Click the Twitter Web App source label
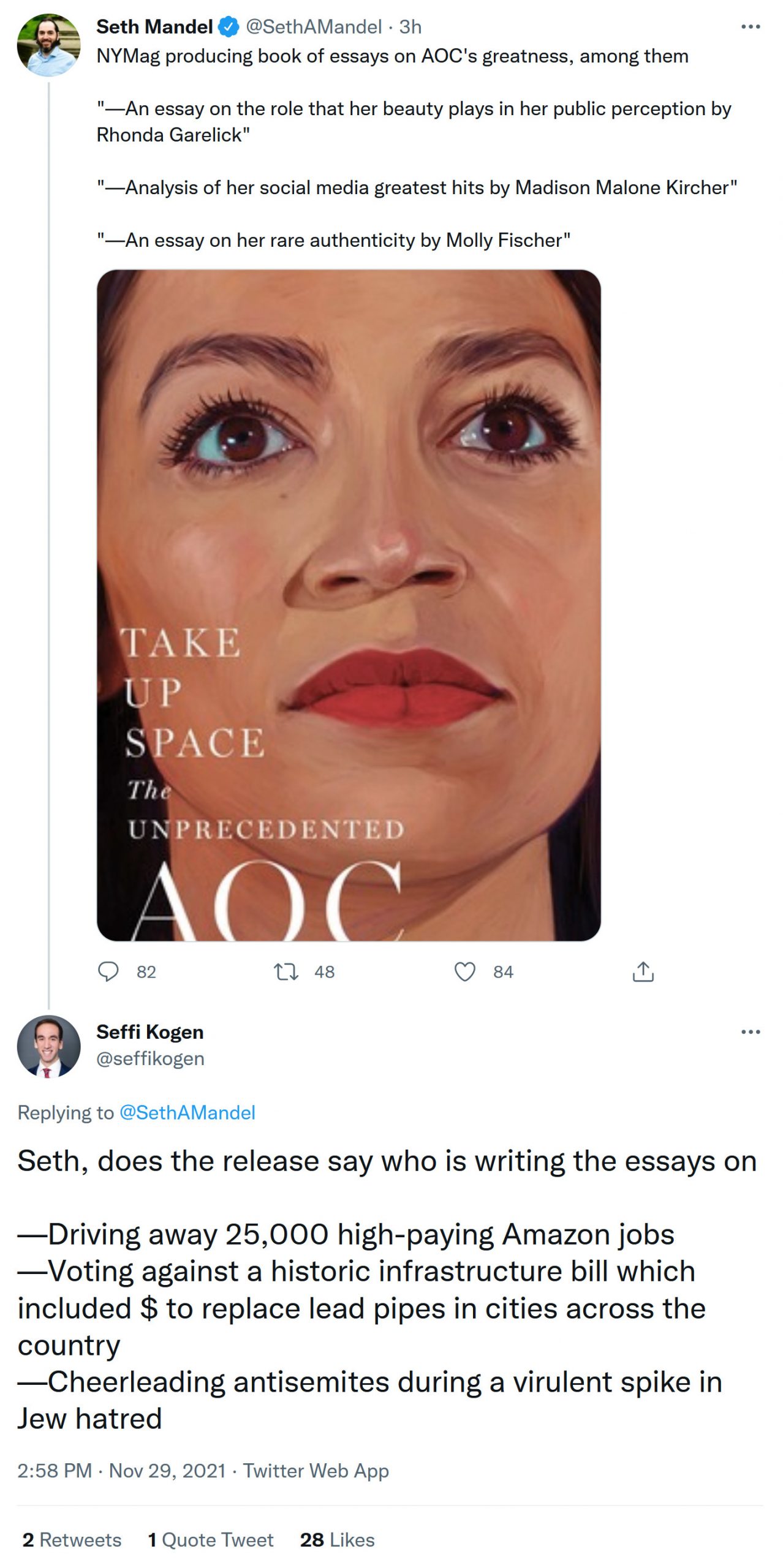This screenshot has width=783, height=1568. (316, 1470)
